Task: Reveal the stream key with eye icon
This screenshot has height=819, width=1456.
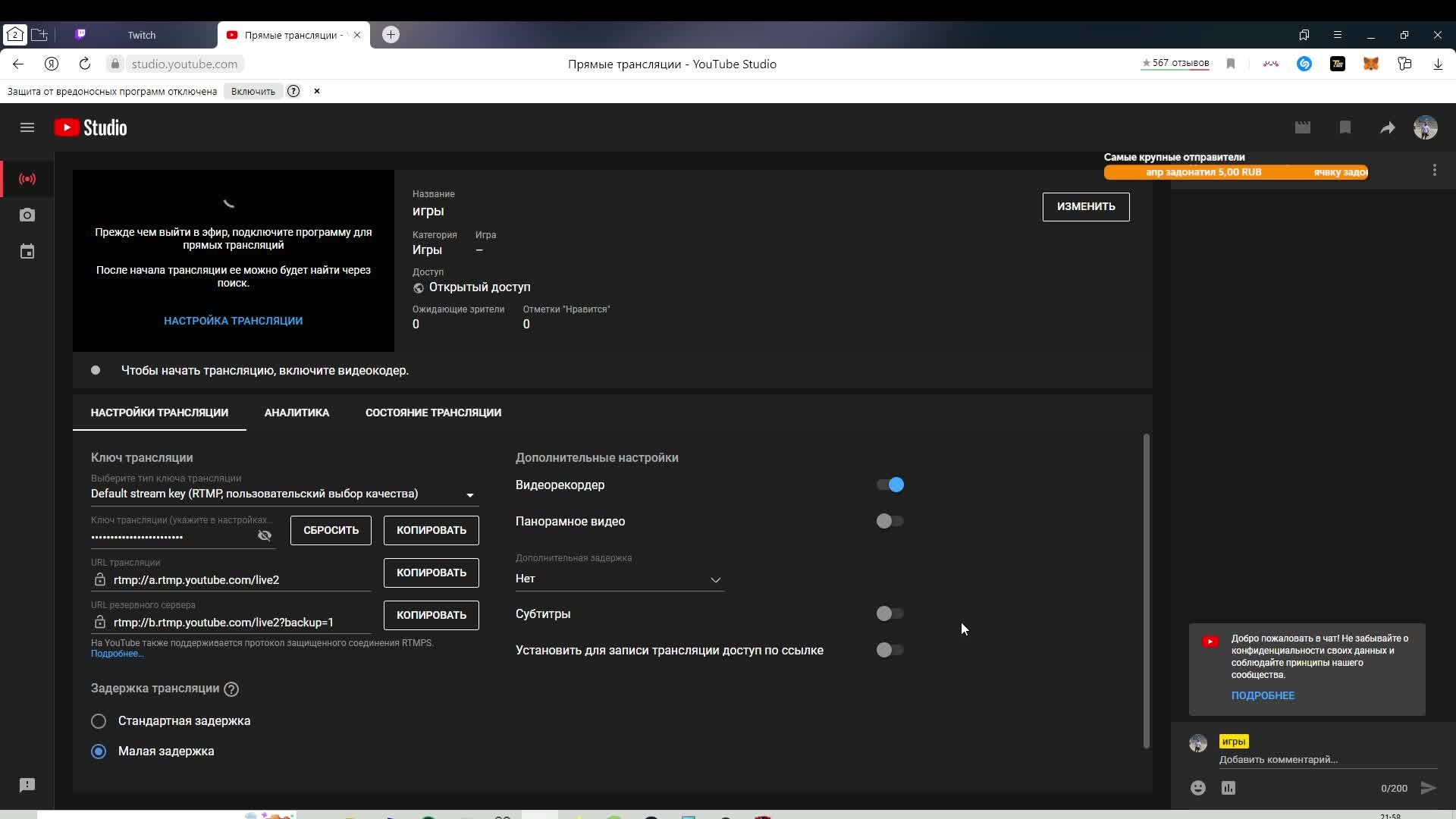Action: point(264,535)
